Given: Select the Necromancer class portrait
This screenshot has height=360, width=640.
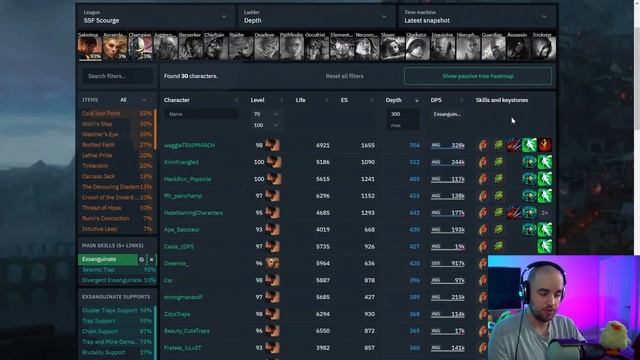Looking at the screenshot, I should (x=367, y=47).
